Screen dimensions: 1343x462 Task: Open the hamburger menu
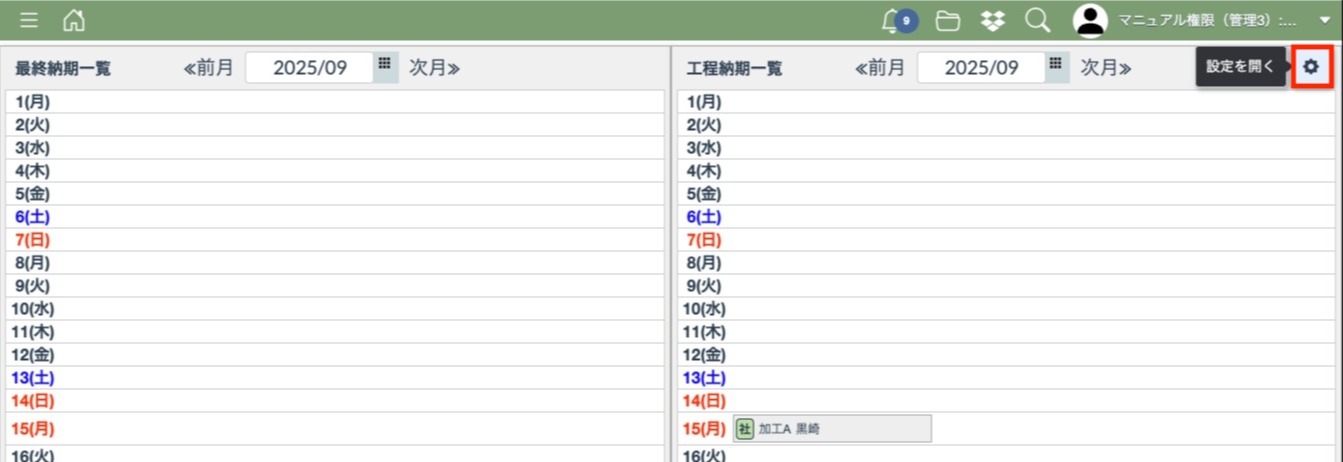point(29,20)
